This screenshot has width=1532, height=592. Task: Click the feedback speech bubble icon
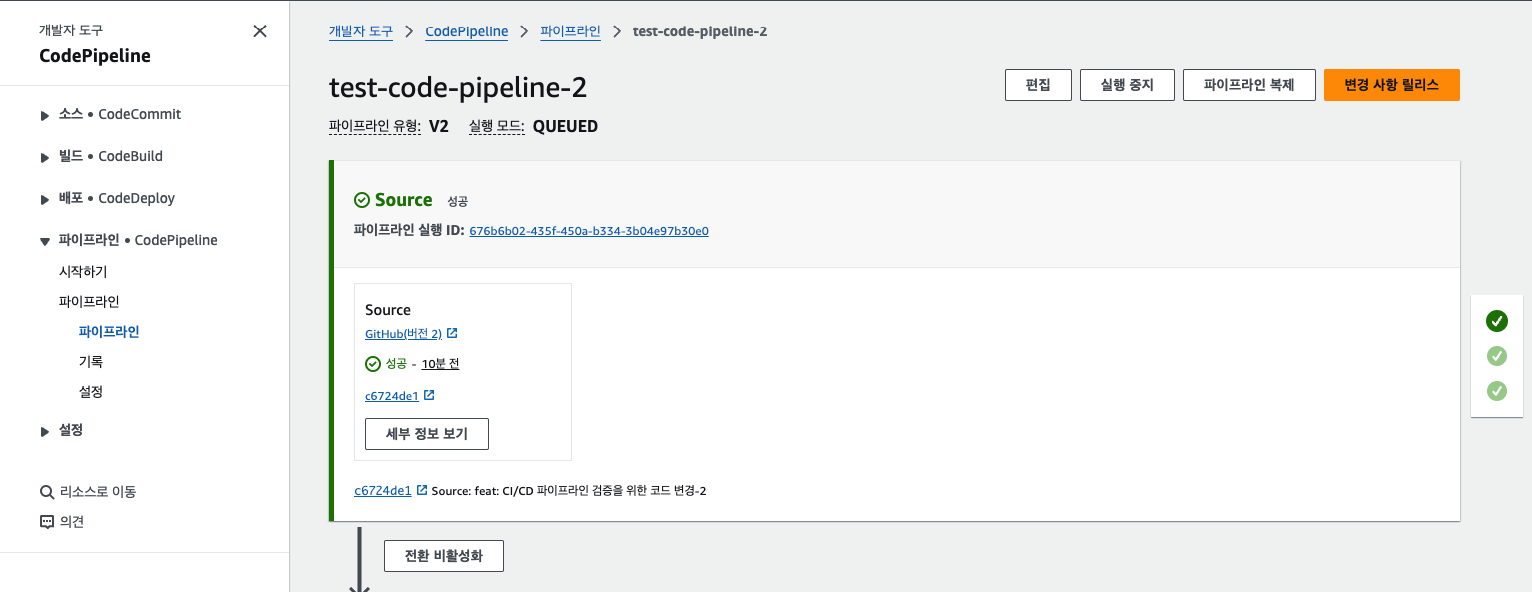pos(46,522)
